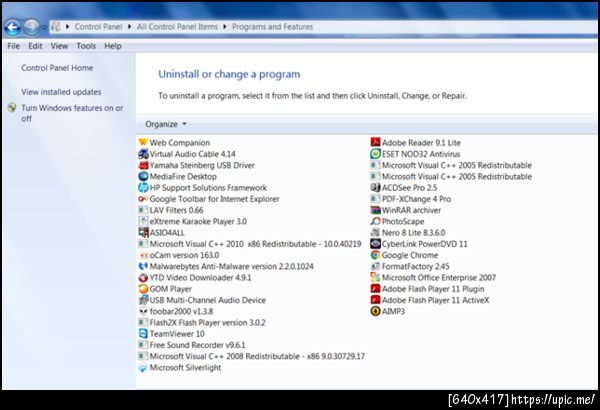Click the Microsoft Silverlight icon

(x=143, y=368)
